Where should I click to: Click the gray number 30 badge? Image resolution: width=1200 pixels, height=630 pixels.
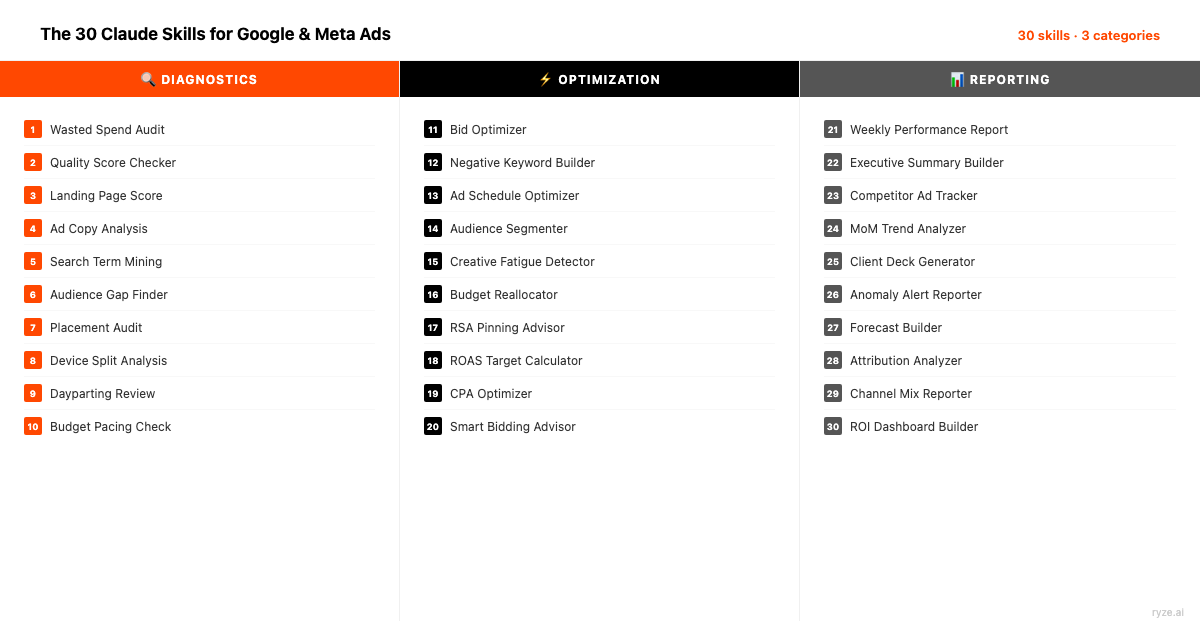833,426
